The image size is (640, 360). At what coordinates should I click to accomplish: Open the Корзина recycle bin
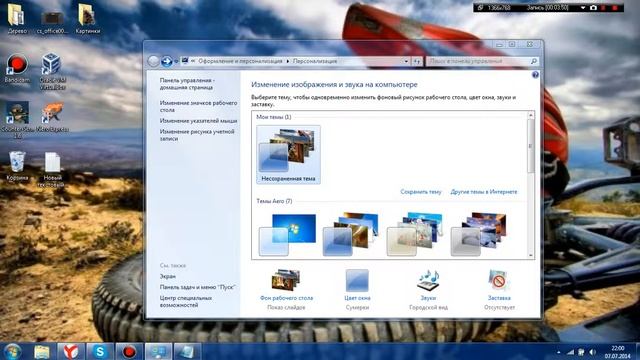pos(17,166)
